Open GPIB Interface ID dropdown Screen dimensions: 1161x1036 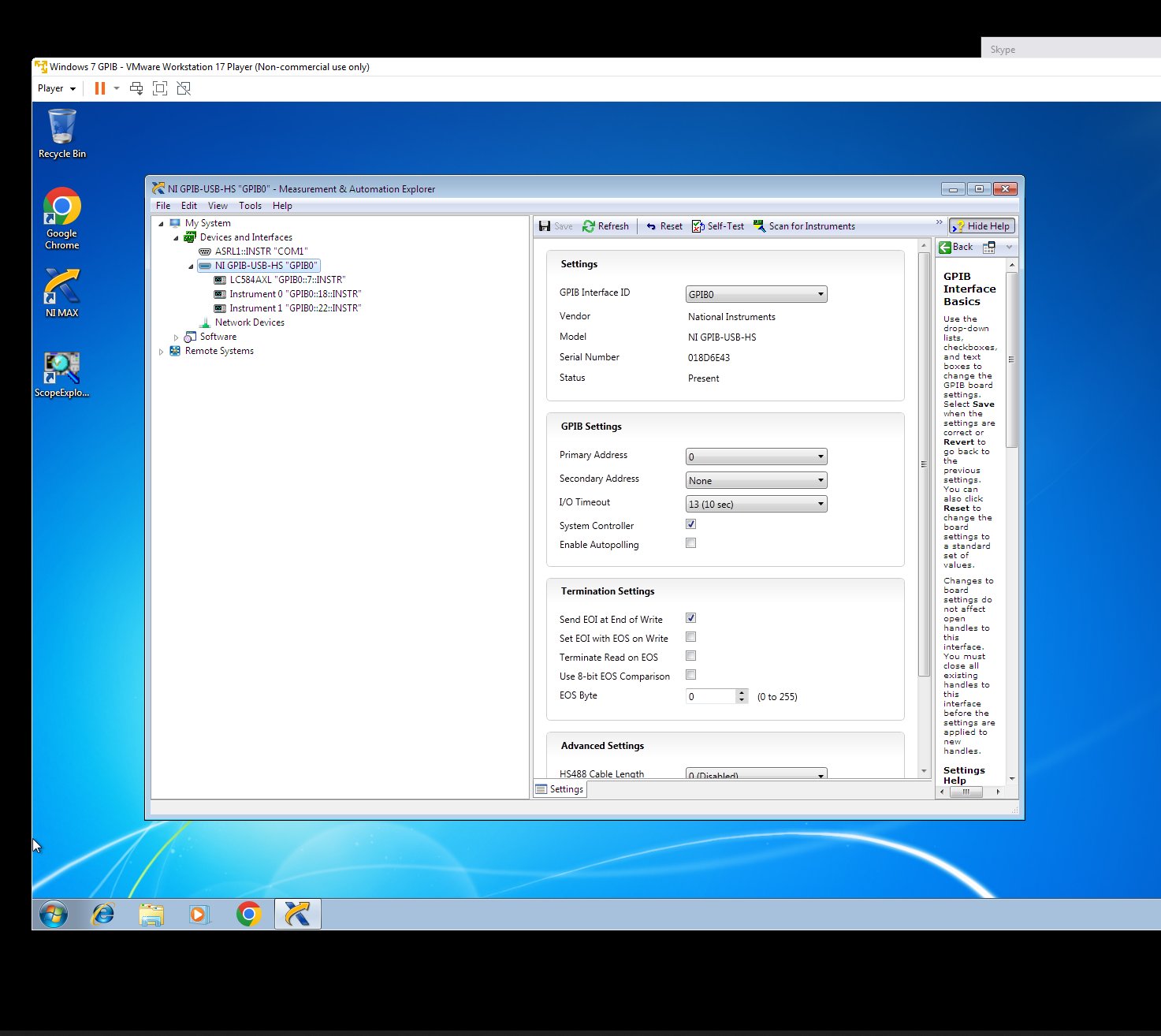757,294
